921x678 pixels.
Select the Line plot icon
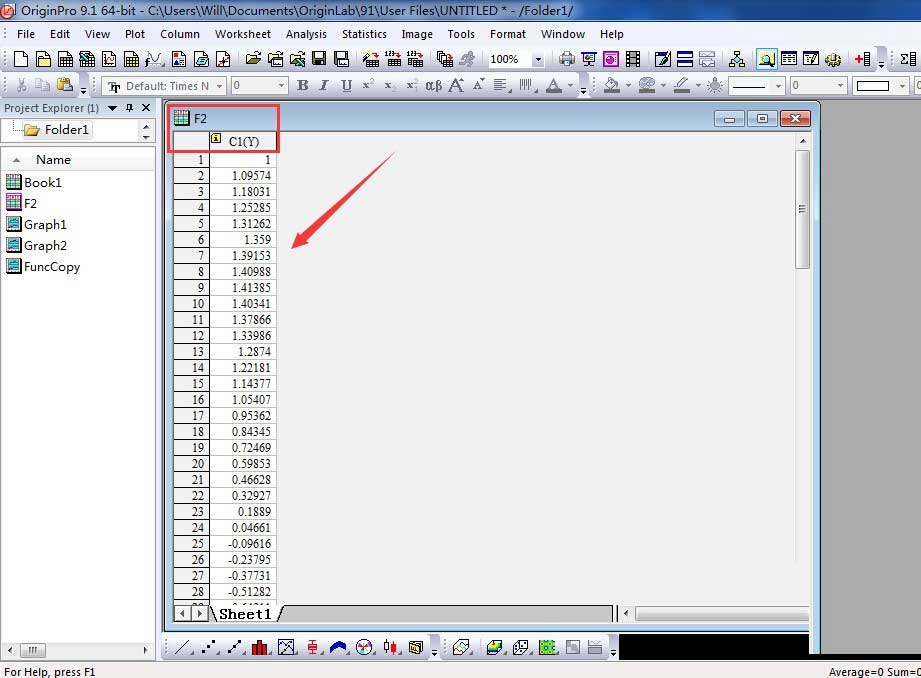(x=182, y=647)
